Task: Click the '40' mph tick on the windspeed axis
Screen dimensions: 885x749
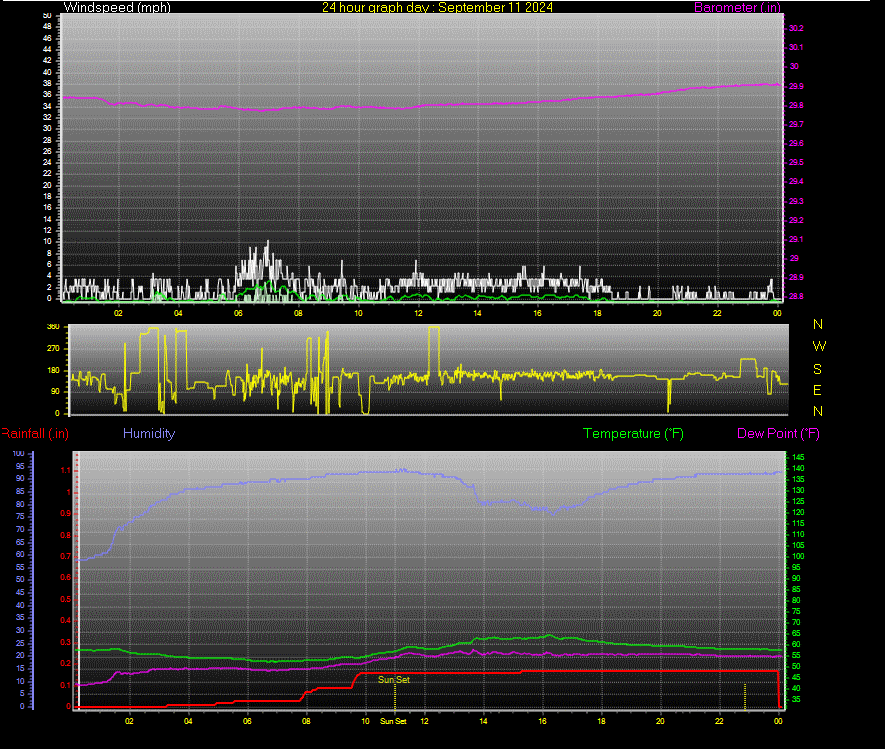Action: pos(47,72)
